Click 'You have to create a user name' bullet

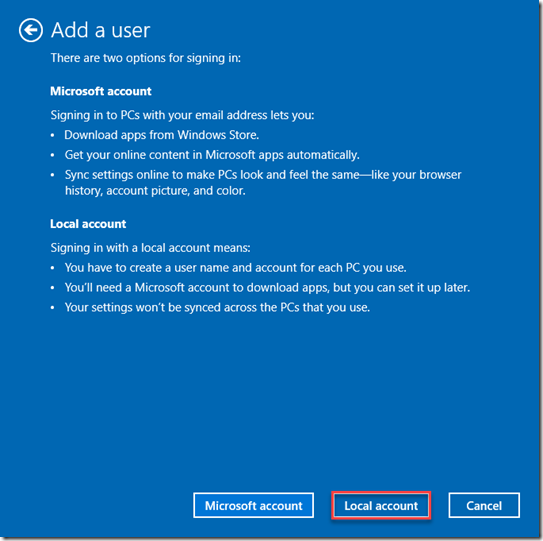click(x=235, y=268)
